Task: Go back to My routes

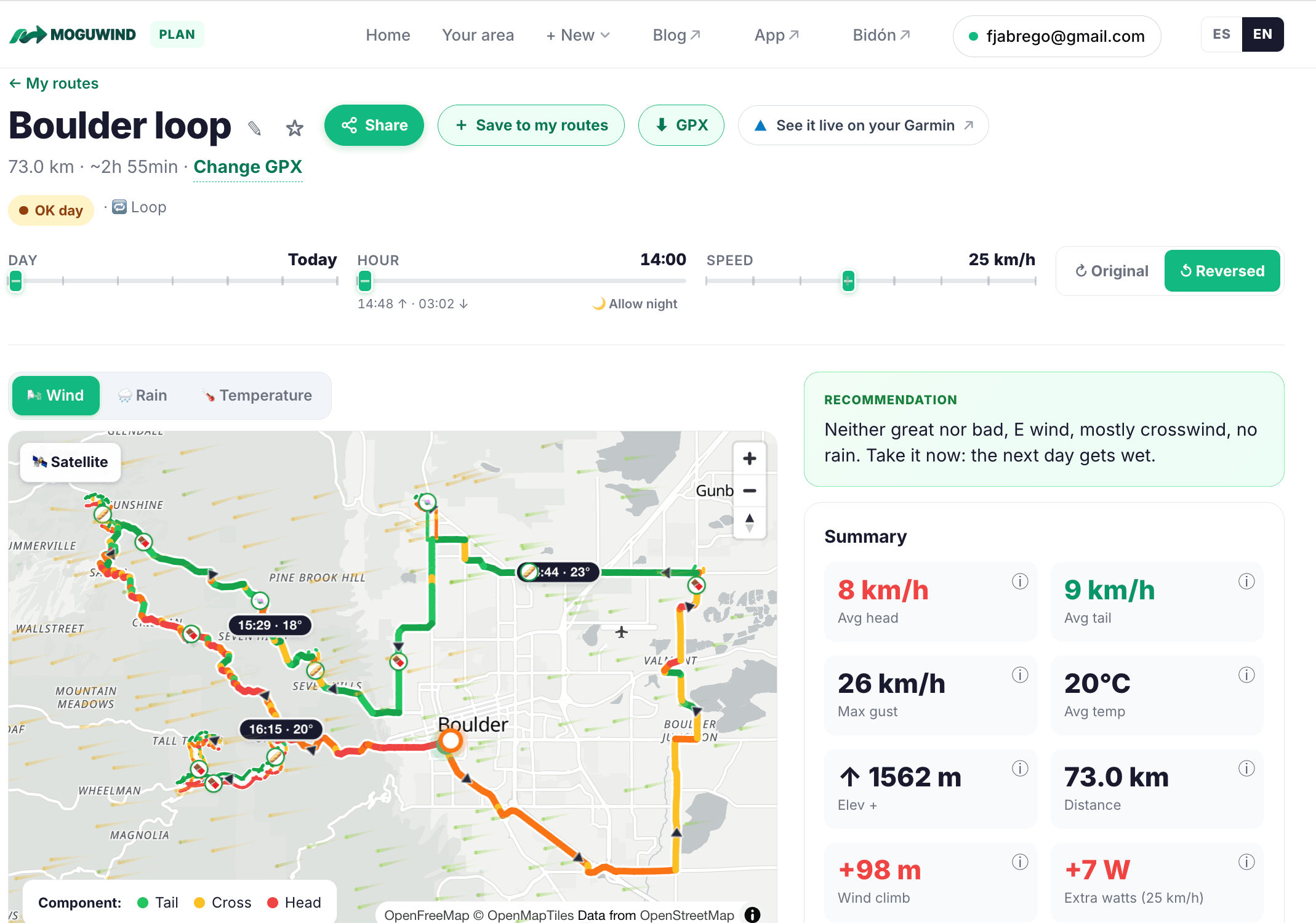Action: [x=54, y=83]
